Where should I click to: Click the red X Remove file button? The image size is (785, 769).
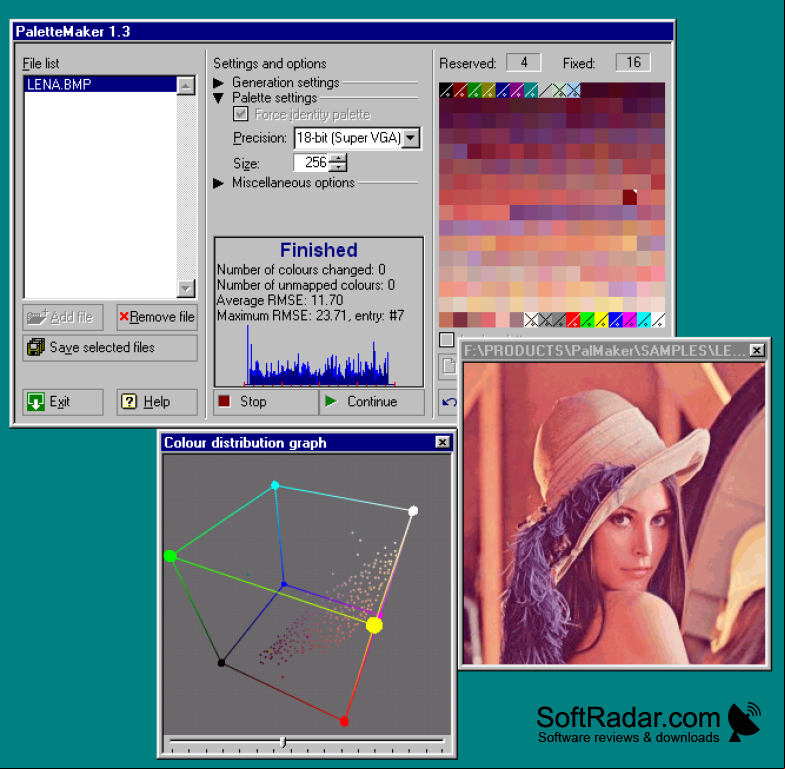[x=157, y=317]
